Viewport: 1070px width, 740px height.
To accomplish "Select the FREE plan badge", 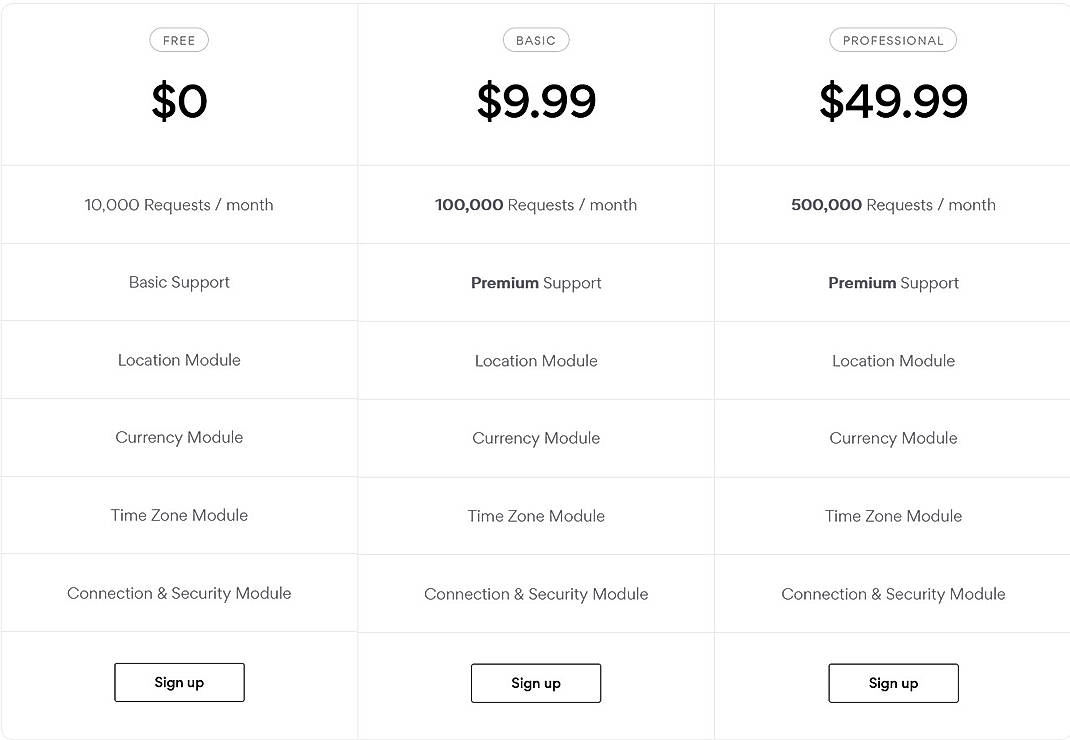I will pos(179,40).
